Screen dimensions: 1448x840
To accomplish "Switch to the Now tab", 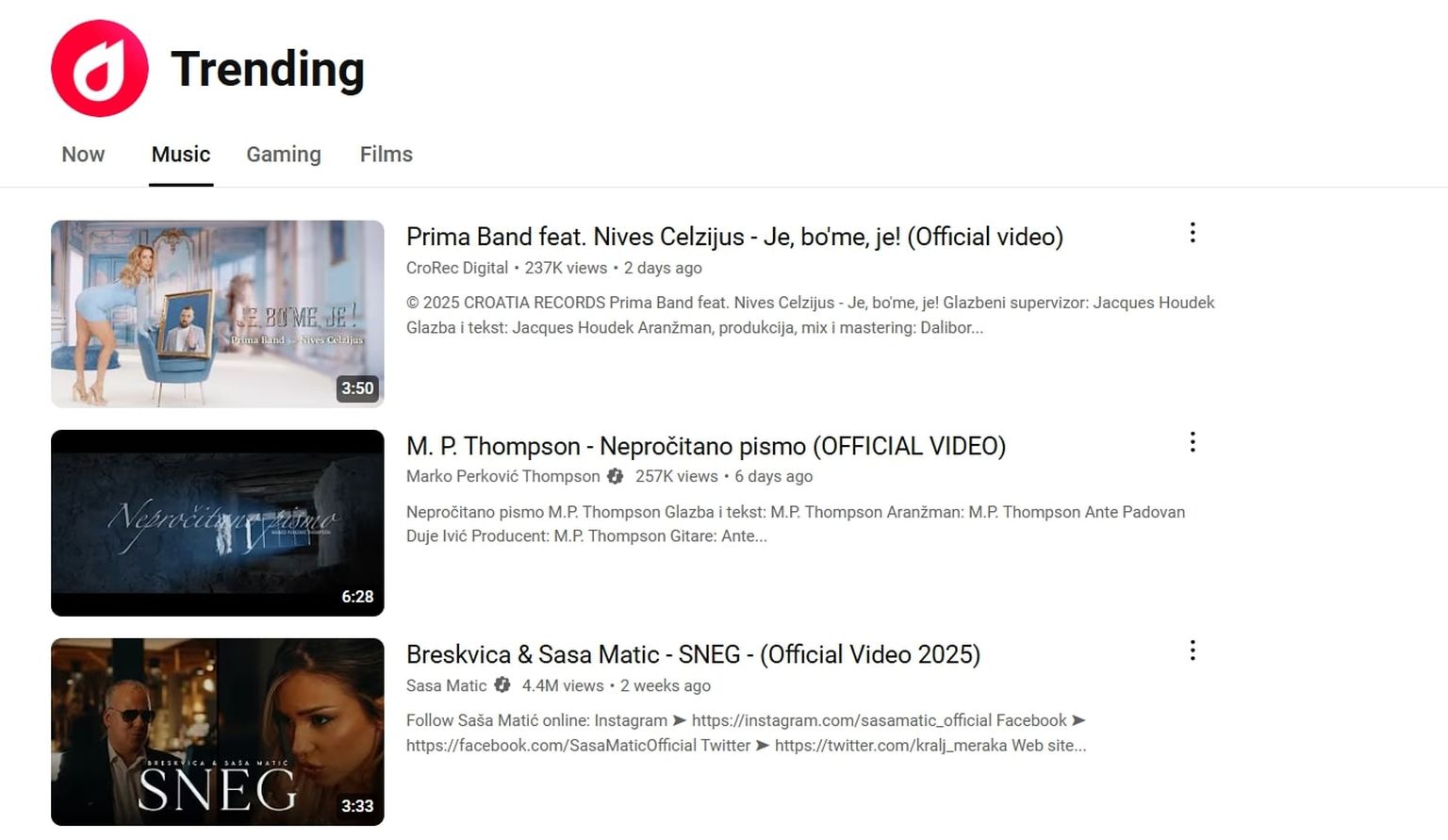I will tap(83, 155).
